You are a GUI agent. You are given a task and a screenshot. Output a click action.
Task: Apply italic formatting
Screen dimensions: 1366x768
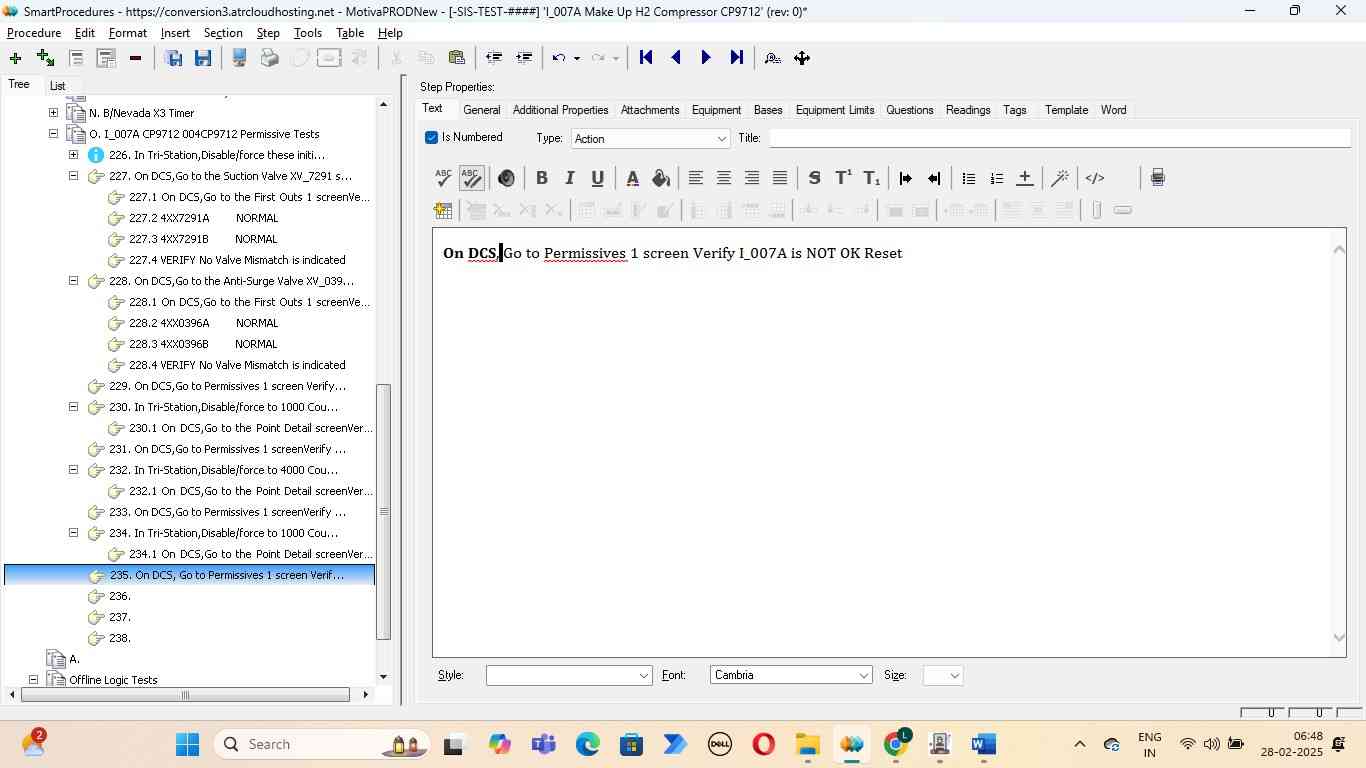point(569,178)
